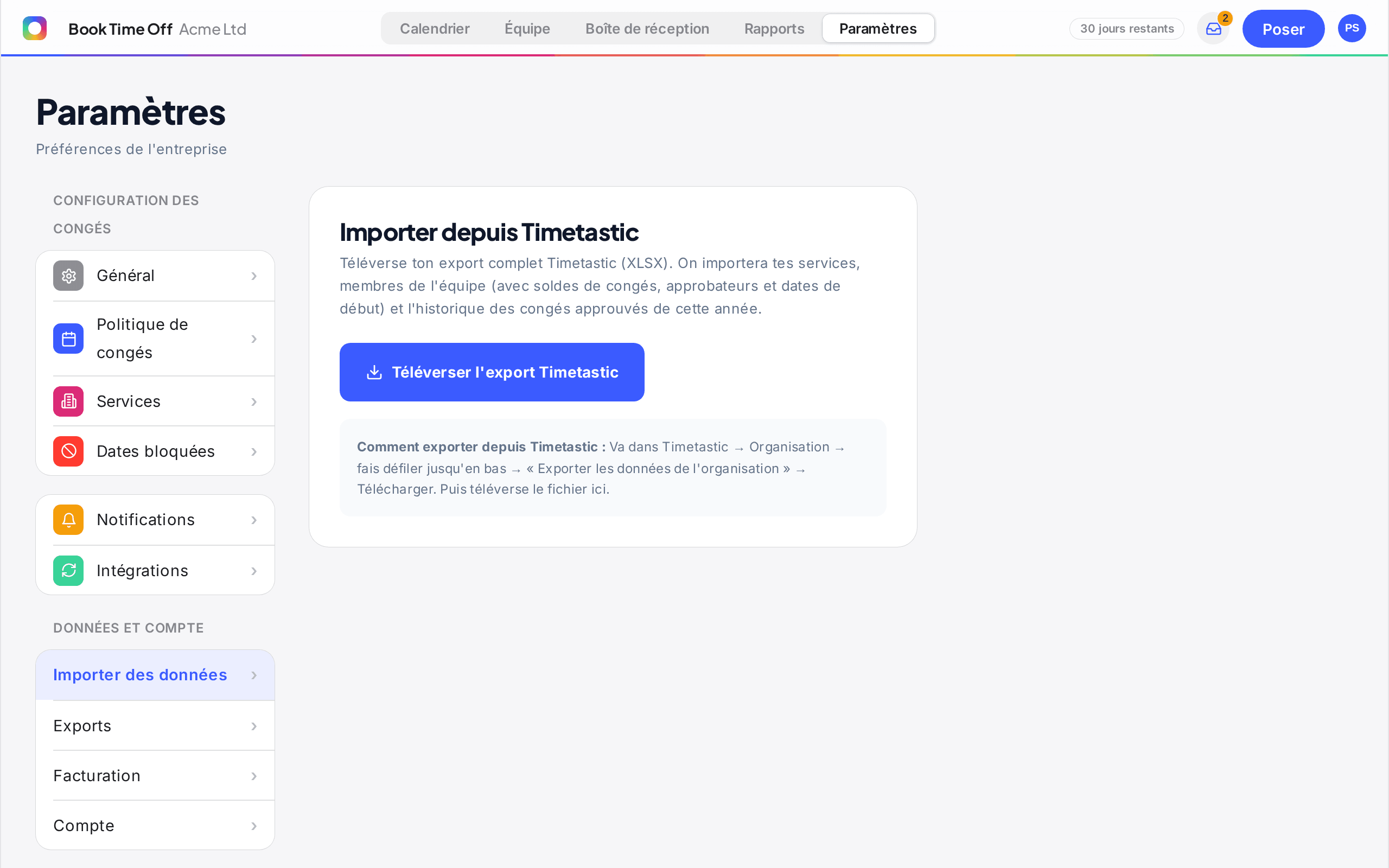Expand the Notifications chevron
This screenshot has height=868, width=1389.
254,520
